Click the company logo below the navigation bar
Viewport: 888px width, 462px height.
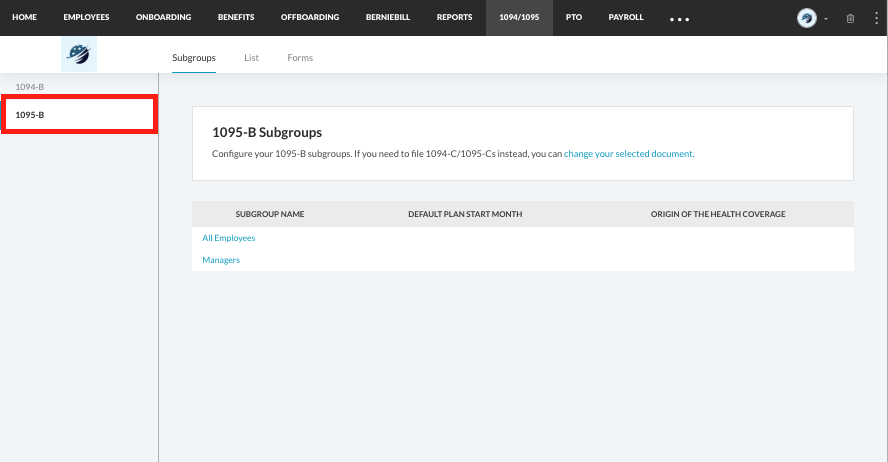(79, 57)
